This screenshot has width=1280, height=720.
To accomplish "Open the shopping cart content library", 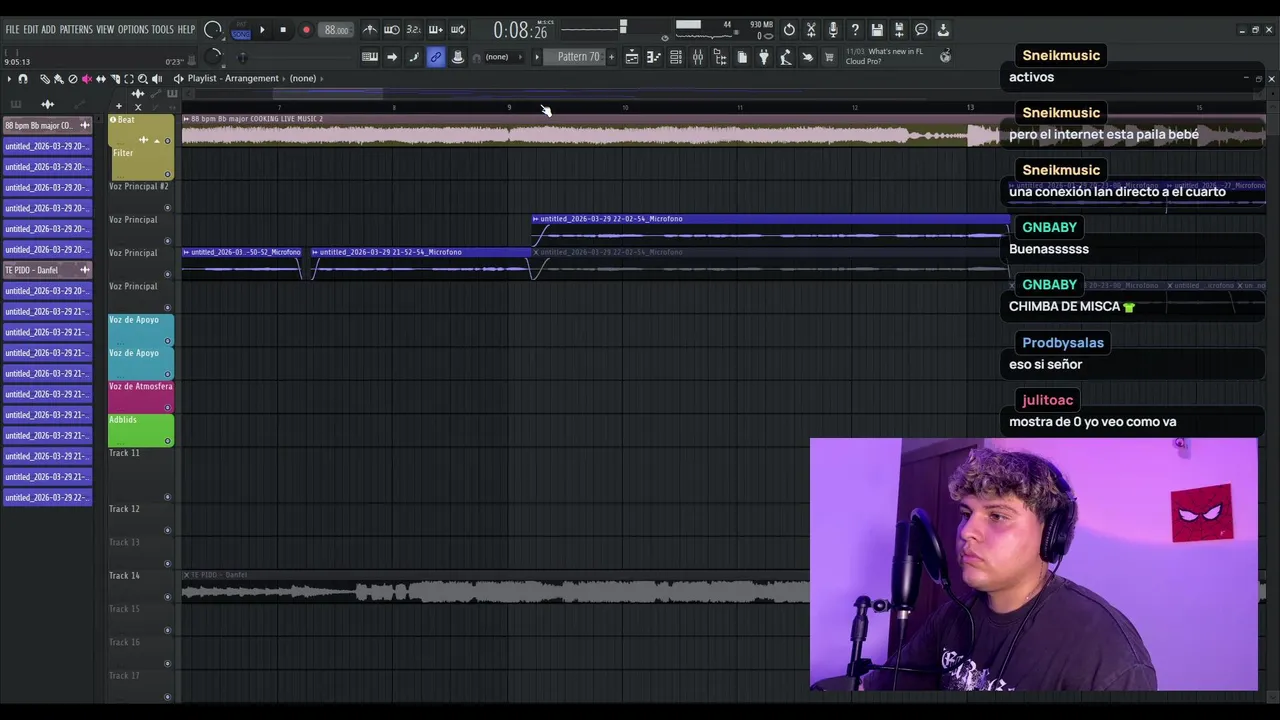I will (x=829, y=57).
